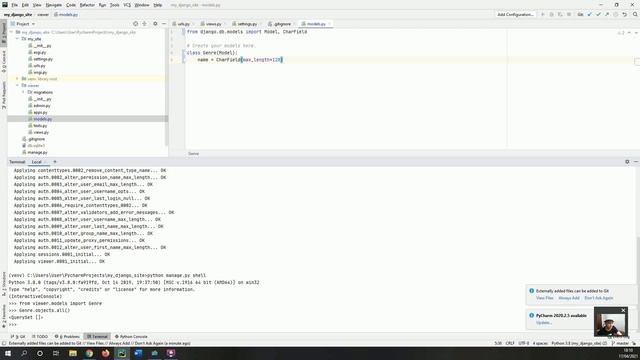Click the Git push arrow icon
The height and width of the screenshot is (360, 640).
607,15
